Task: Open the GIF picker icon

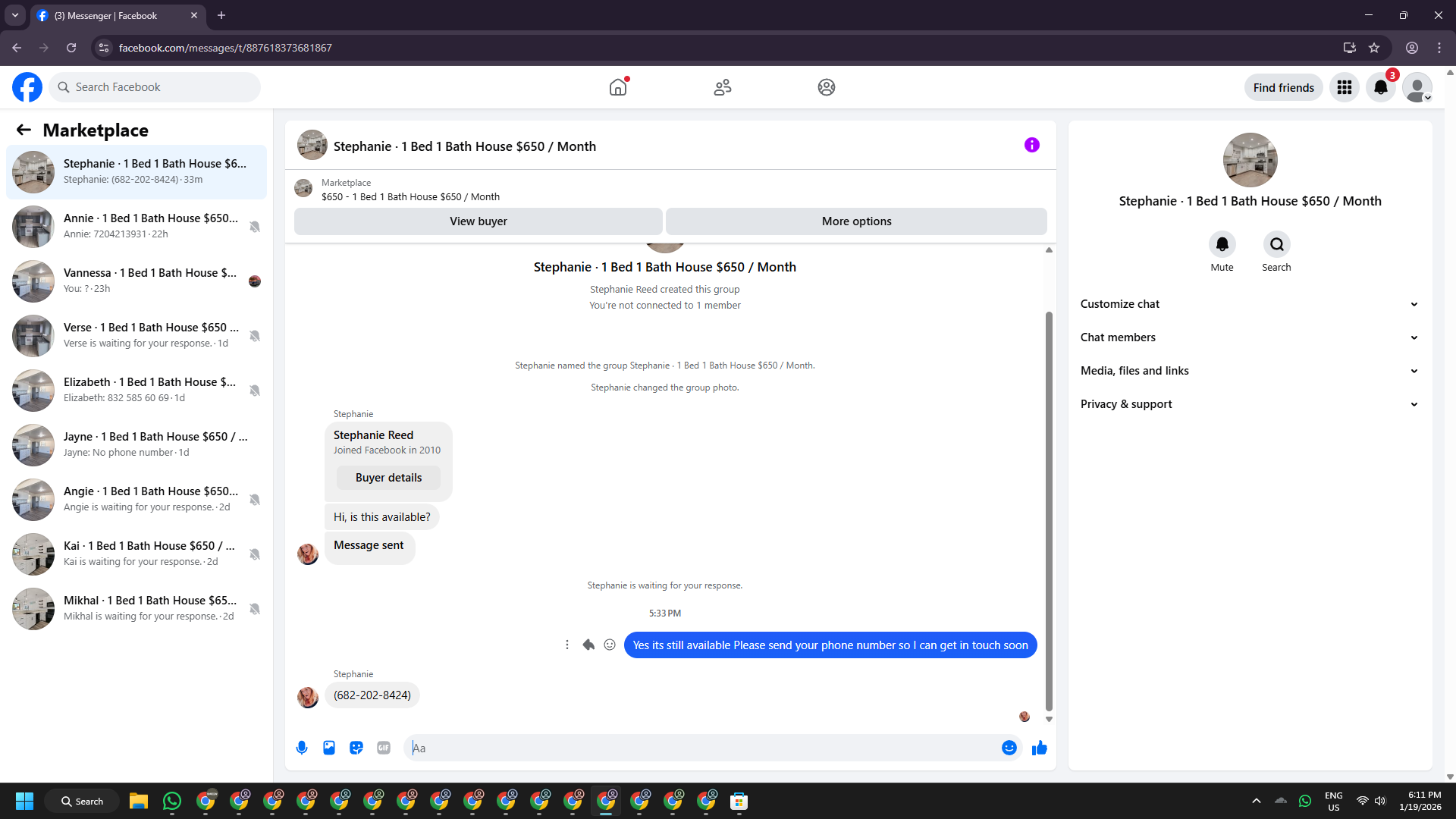Action: coord(384,748)
